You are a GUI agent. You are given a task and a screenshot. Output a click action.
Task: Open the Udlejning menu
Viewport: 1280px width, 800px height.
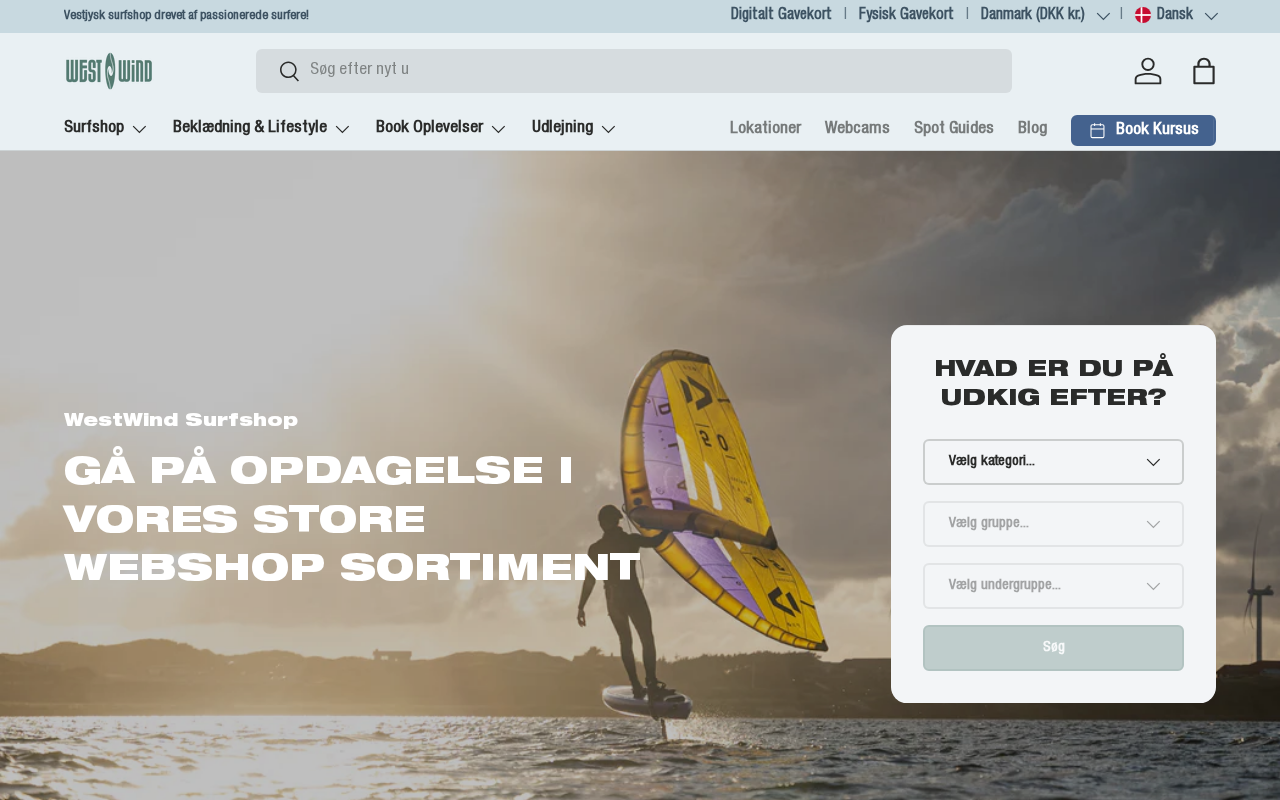[x=574, y=128]
